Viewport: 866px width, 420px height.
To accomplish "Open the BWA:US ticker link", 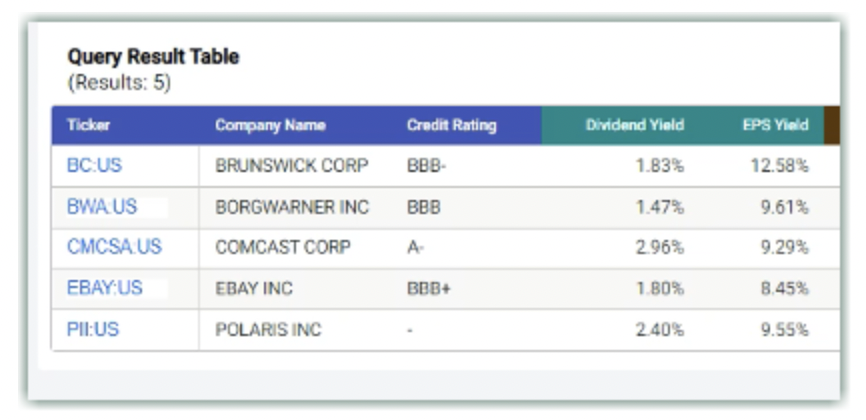I will coord(101,207).
